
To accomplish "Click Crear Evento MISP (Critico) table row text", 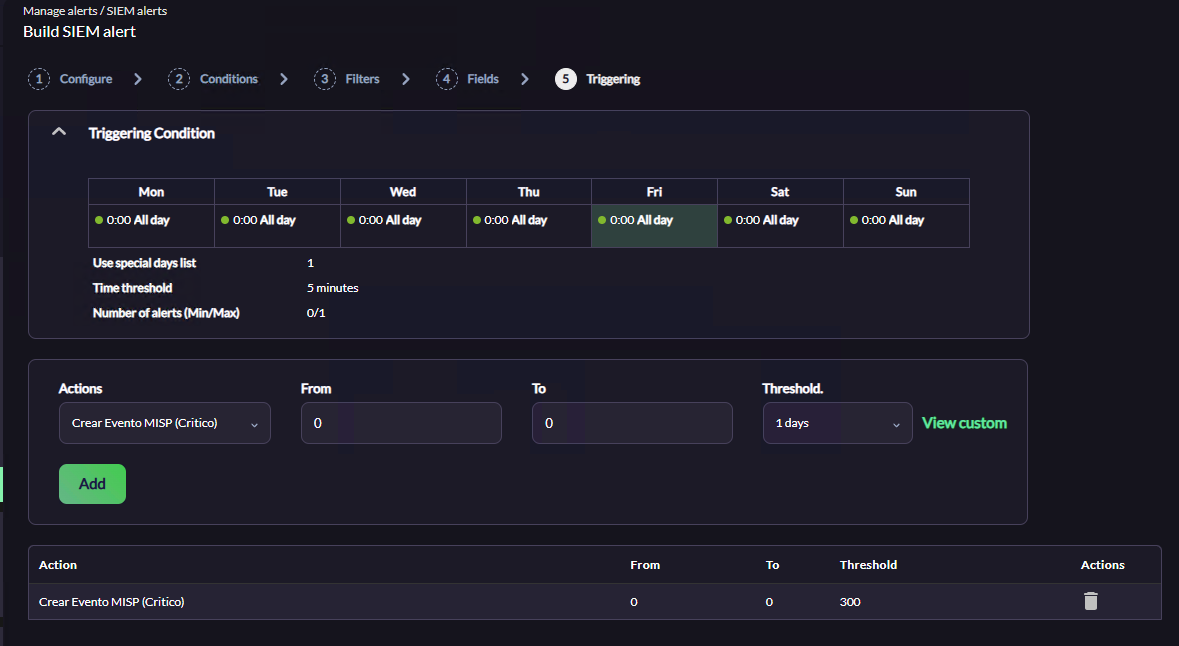I will tap(111, 602).
